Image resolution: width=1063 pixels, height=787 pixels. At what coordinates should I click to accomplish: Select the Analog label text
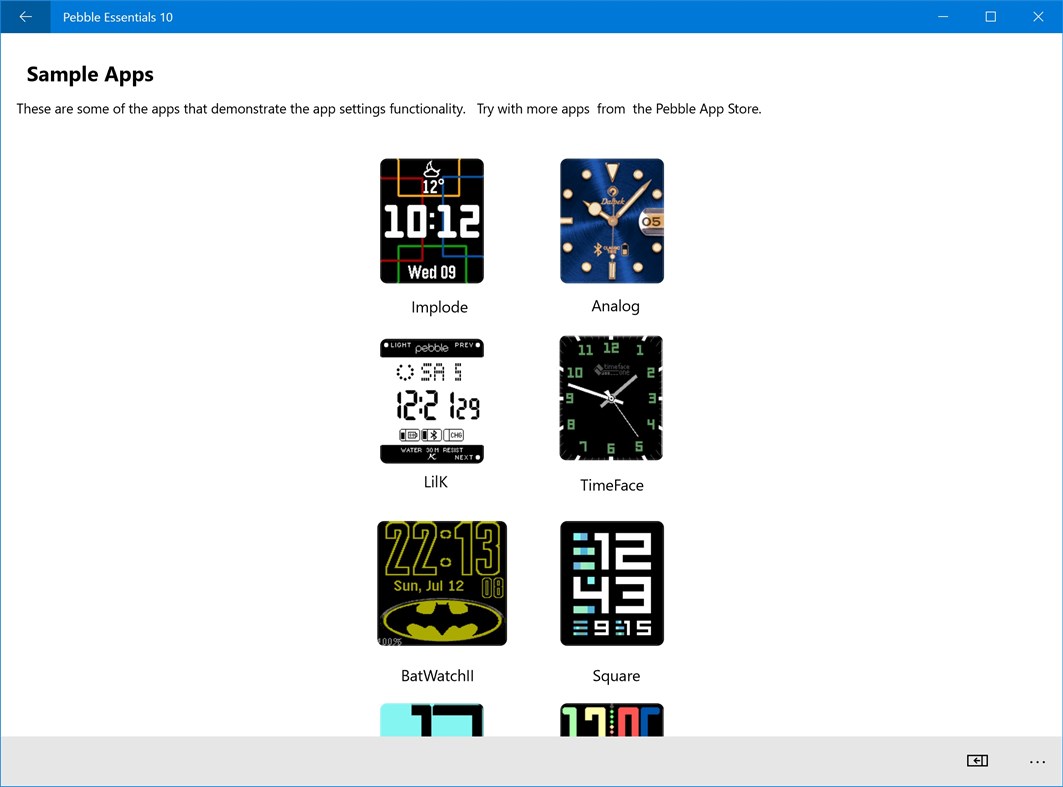(614, 306)
